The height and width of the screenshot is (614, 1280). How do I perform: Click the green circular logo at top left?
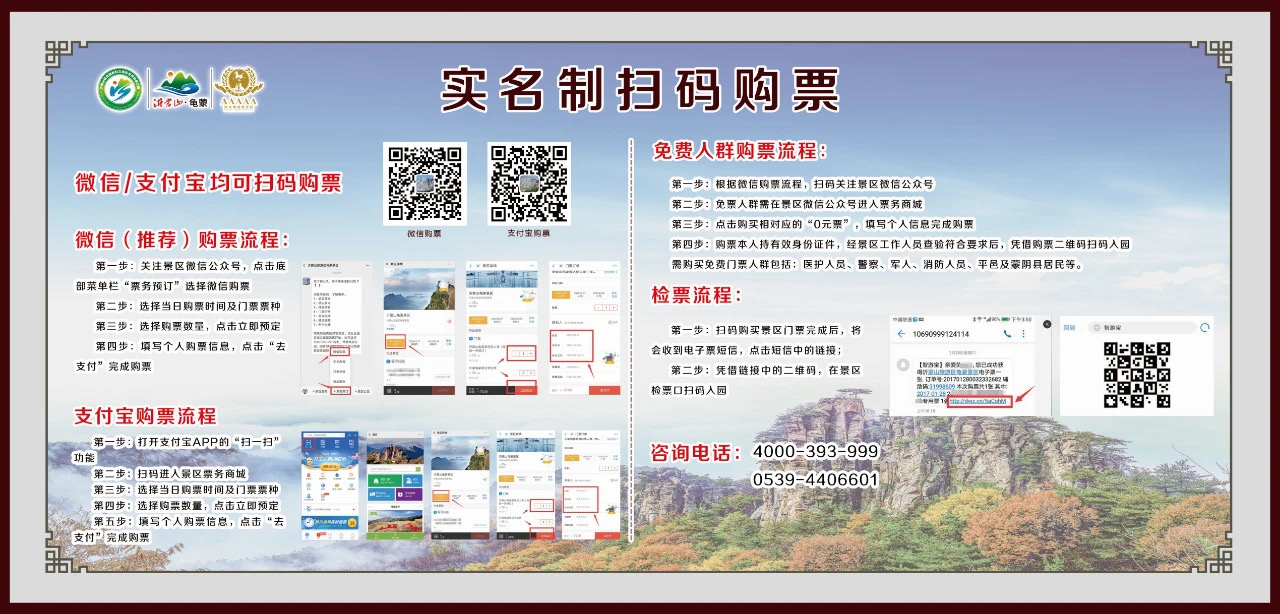[119, 89]
